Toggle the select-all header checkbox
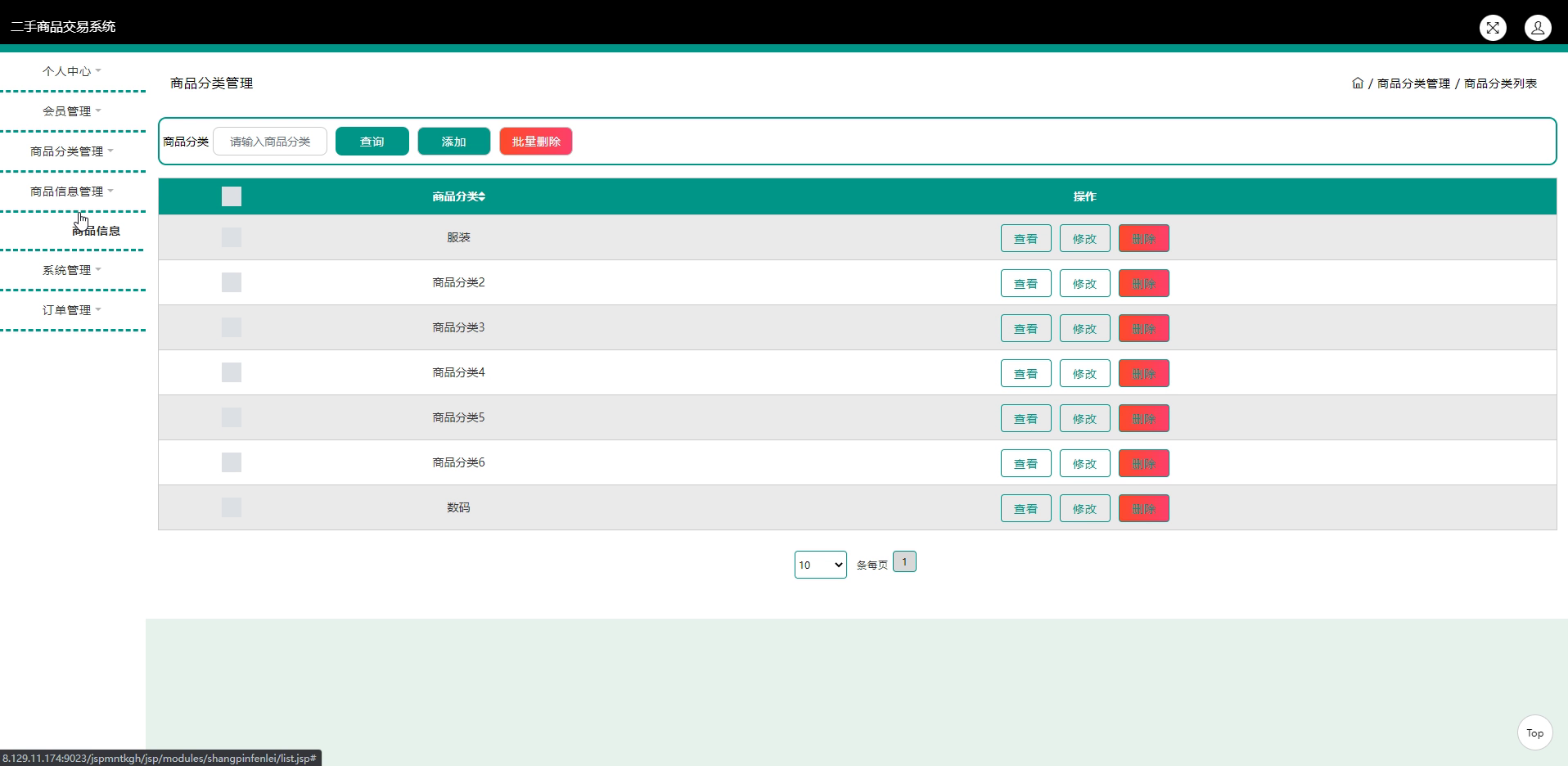The height and width of the screenshot is (766, 1568). 232,196
